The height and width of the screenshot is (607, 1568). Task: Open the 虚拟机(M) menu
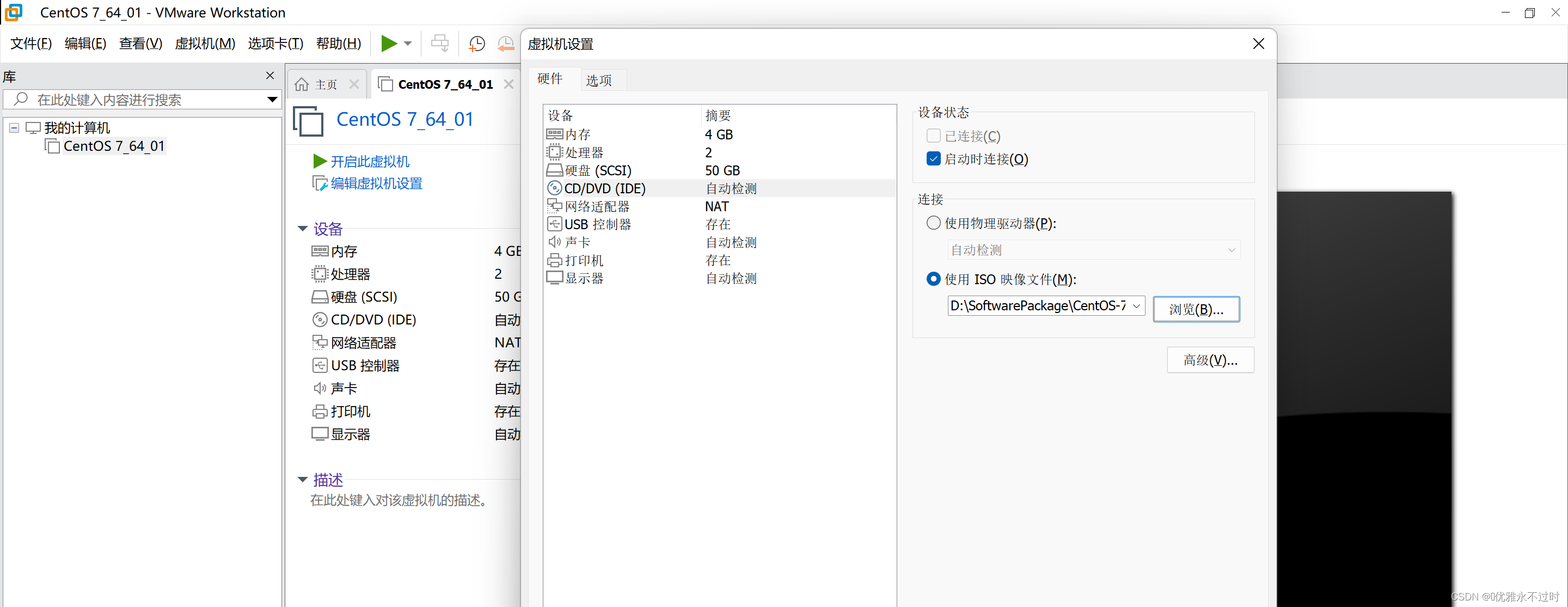pos(205,43)
